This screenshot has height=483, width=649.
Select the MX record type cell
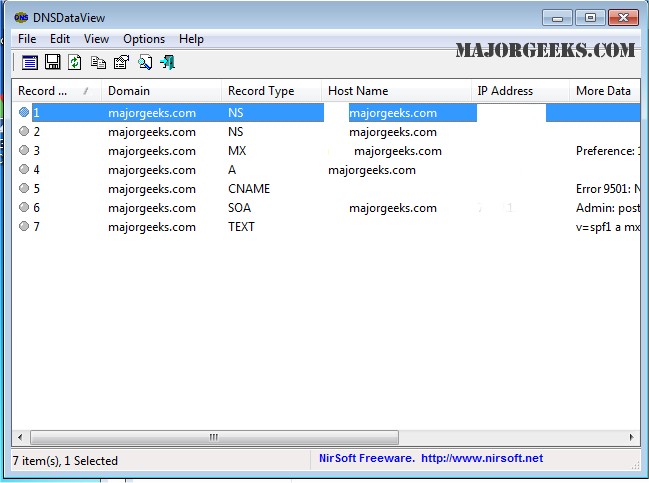[237, 151]
